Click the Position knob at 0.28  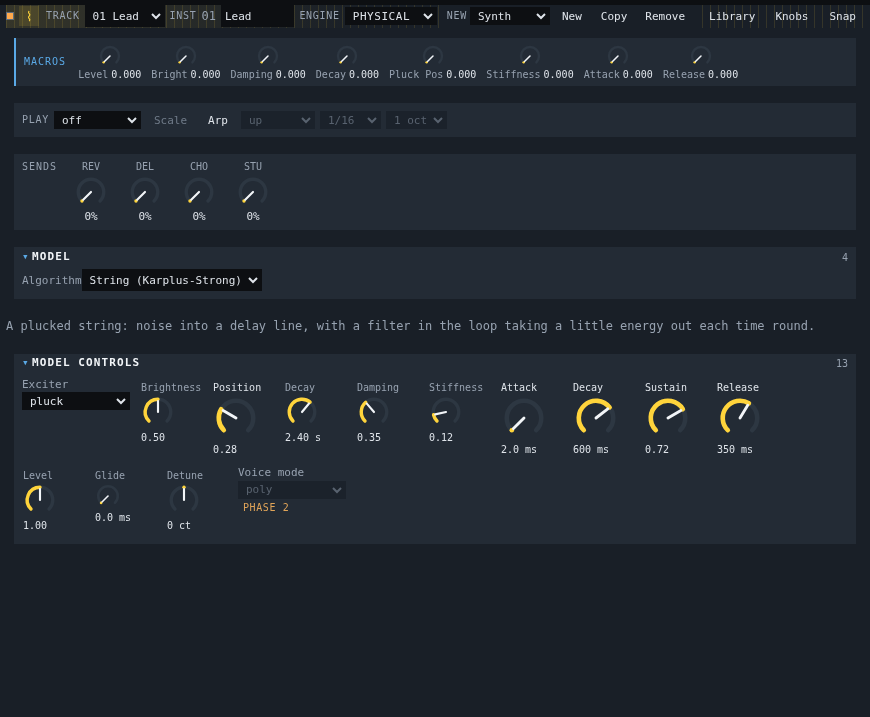click(x=235, y=418)
